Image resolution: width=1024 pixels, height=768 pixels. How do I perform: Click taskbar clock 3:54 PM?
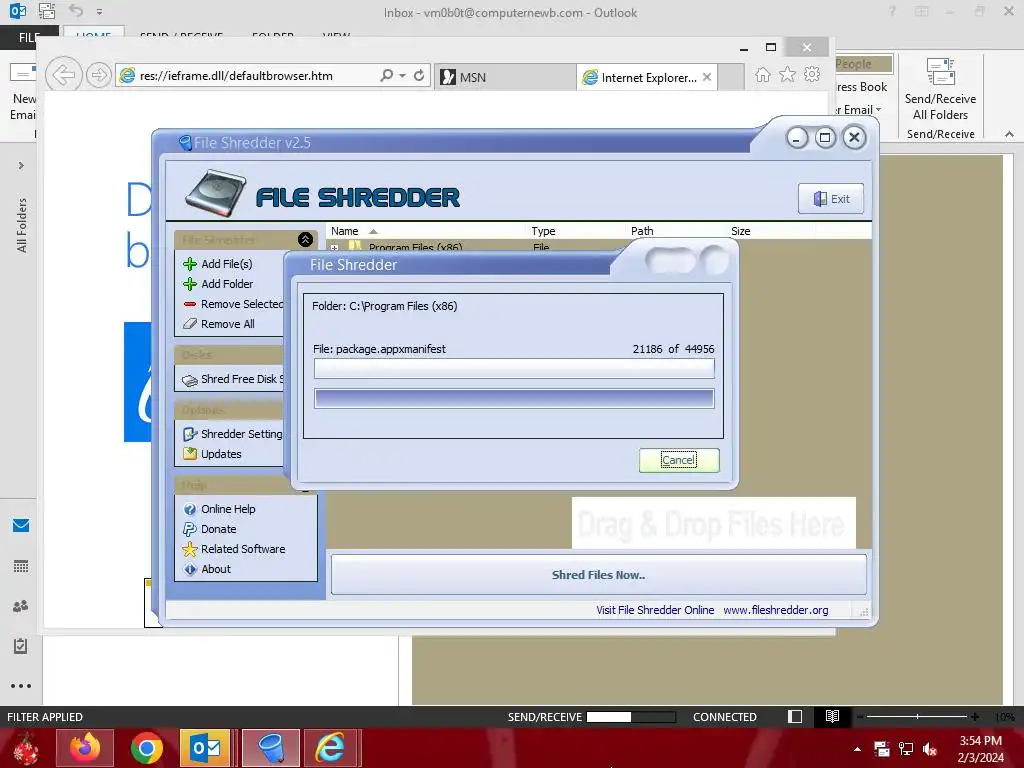point(980,741)
